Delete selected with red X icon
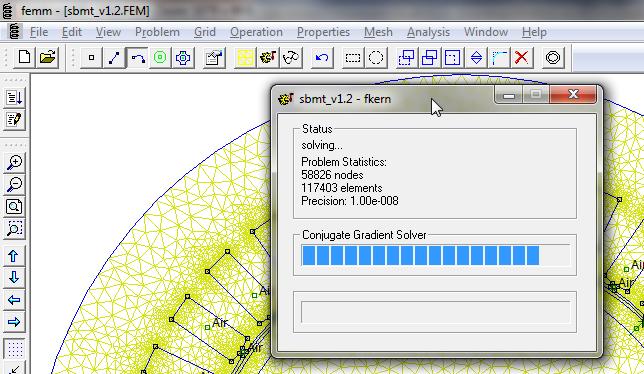The width and height of the screenshot is (644, 374). tap(522, 57)
